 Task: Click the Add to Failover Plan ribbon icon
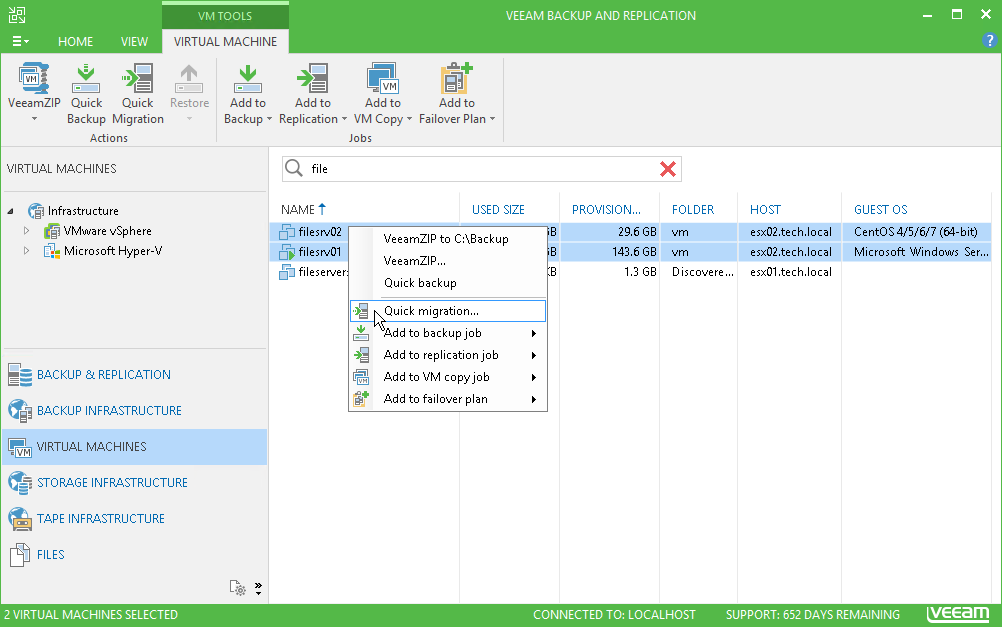tap(456, 78)
